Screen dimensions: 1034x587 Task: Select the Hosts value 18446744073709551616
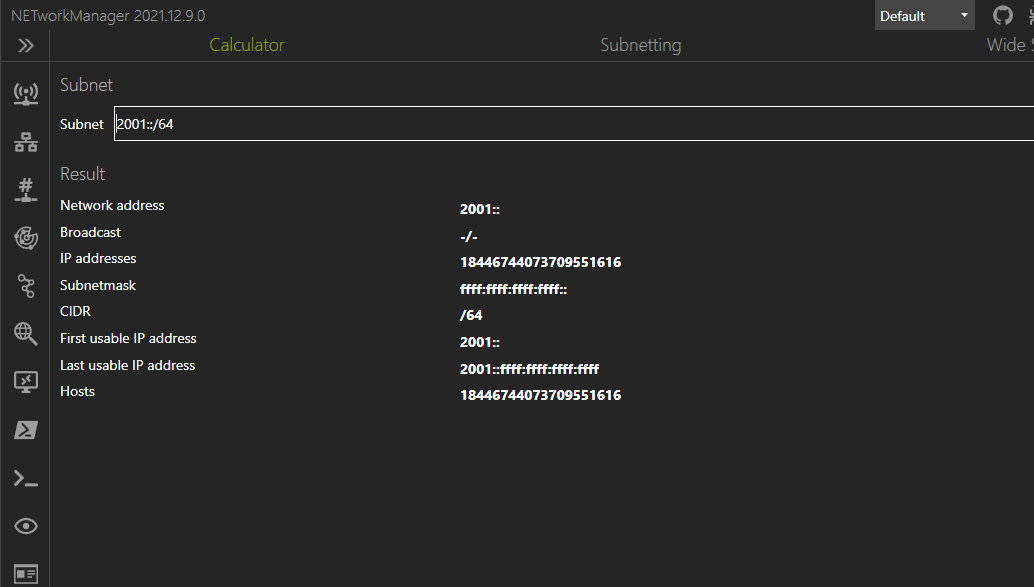540,395
